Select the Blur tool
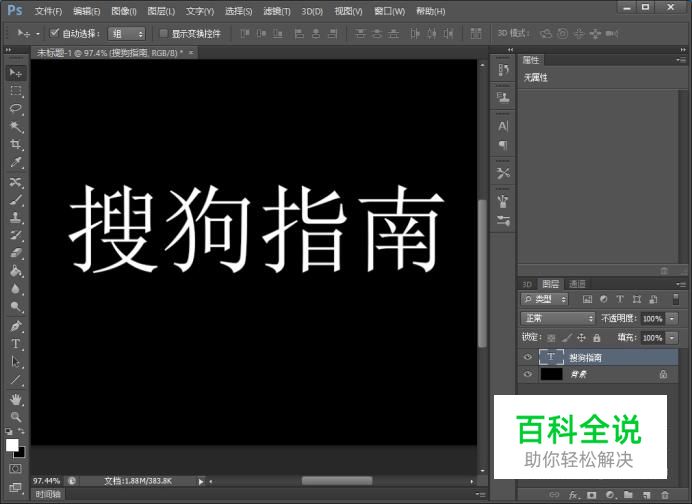This screenshot has height=504, width=692. point(16,289)
